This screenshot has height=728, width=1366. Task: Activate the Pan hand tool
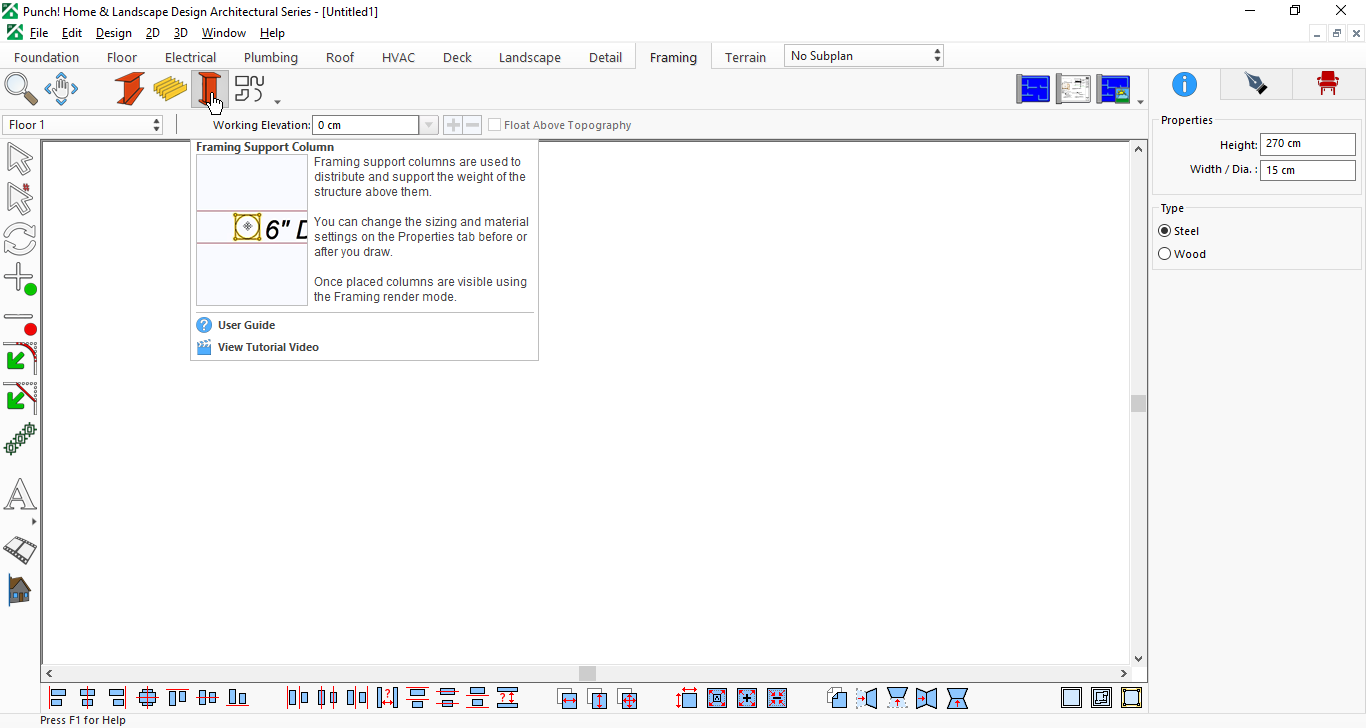pos(61,89)
